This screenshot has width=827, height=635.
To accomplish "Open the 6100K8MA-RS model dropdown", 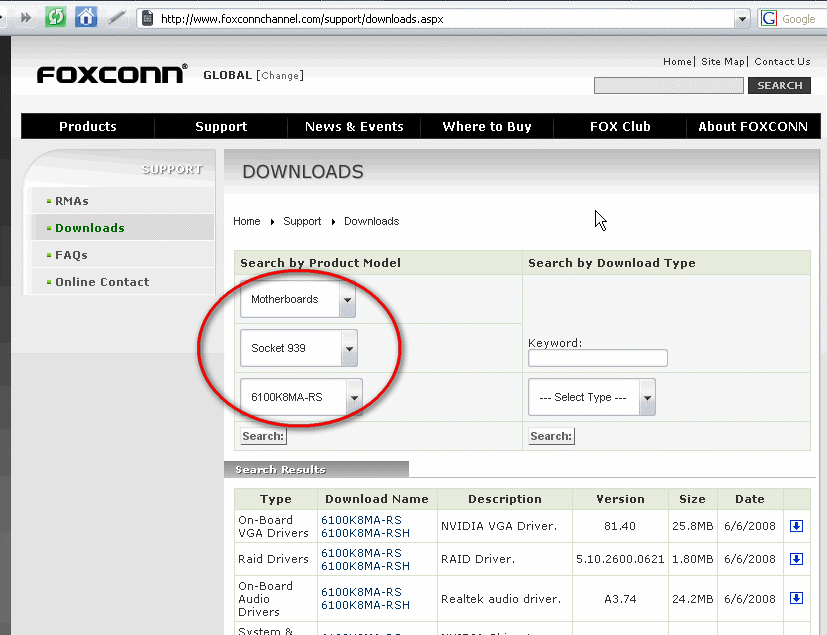I will pyautogui.click(x=301, y=397).
